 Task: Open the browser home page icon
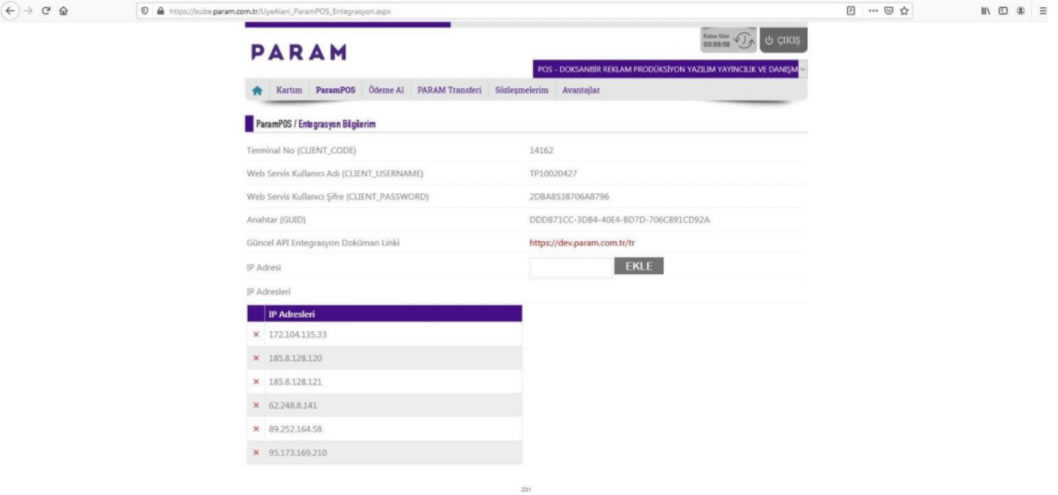click(x=63, y=11)
